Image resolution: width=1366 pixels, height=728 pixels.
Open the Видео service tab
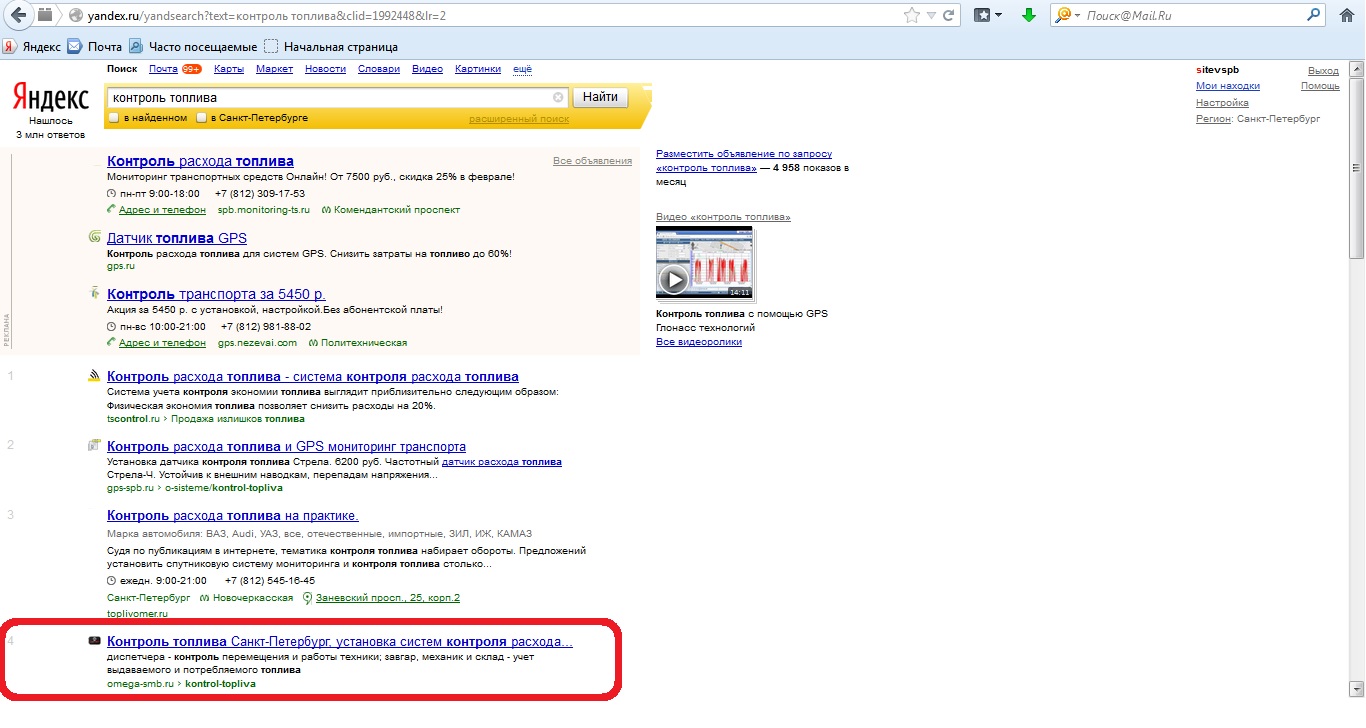pos(427,69)
